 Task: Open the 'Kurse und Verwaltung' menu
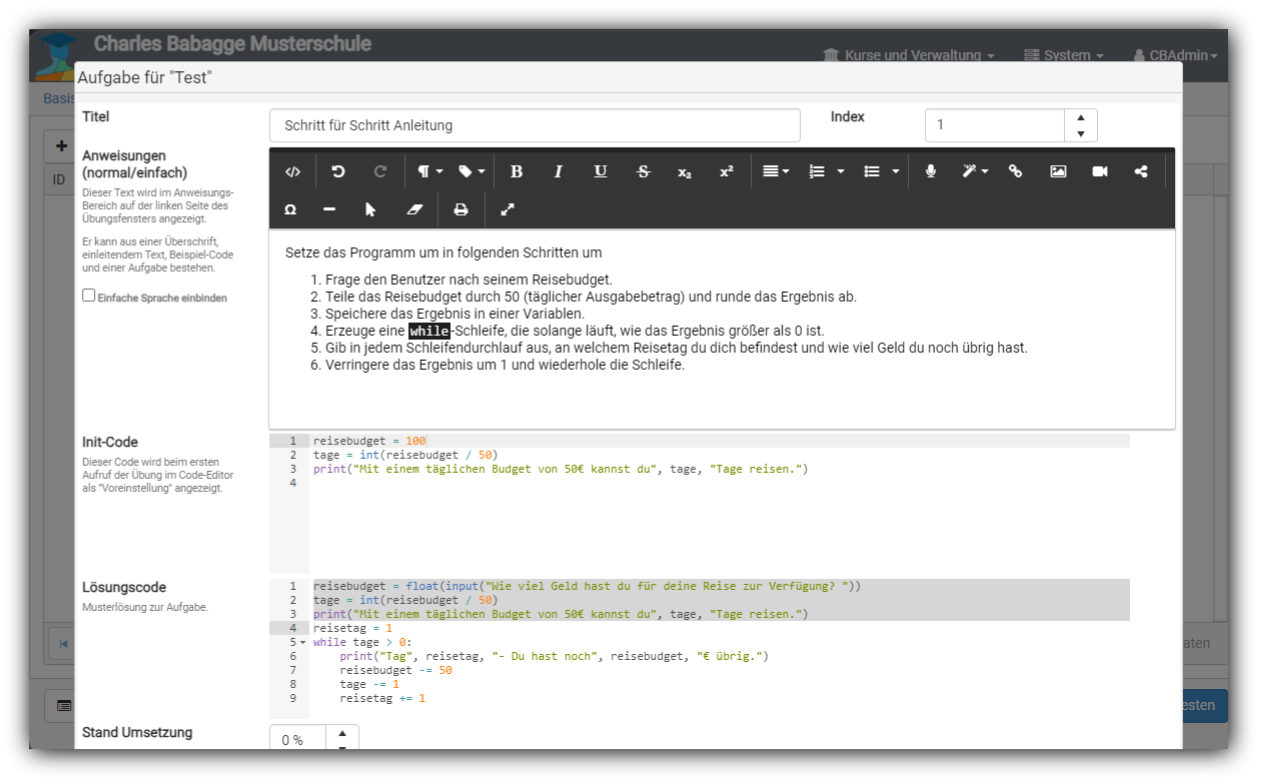(x=908, y=56)
